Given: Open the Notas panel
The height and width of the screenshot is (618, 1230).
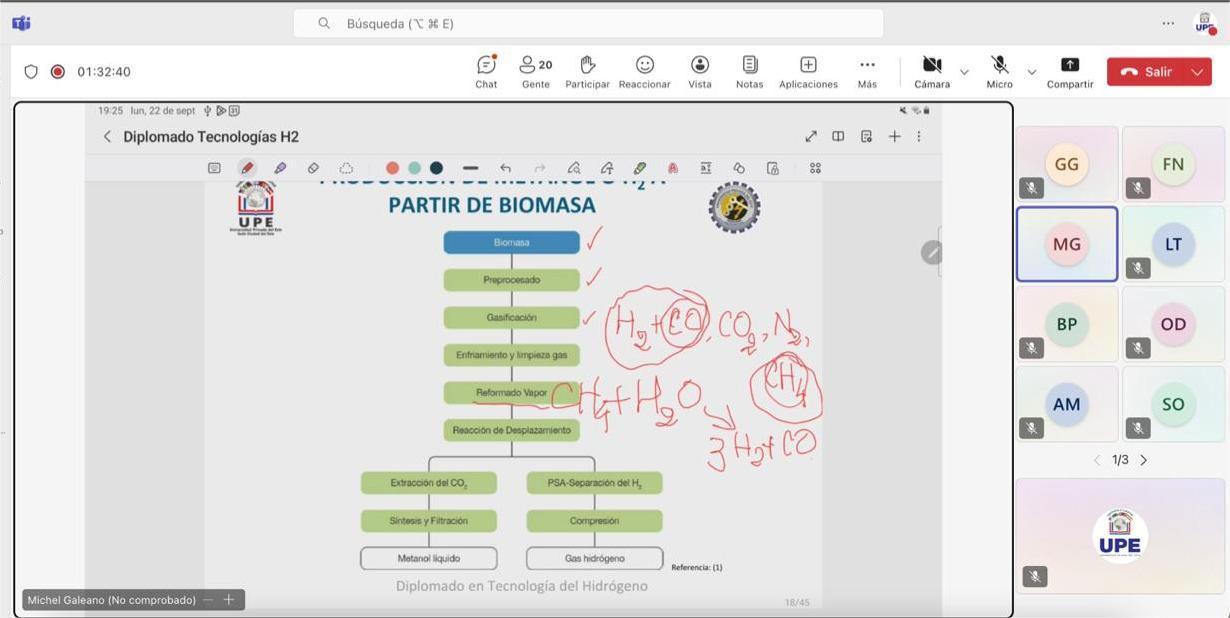Looking at the screenshot, I should point(748,70).
